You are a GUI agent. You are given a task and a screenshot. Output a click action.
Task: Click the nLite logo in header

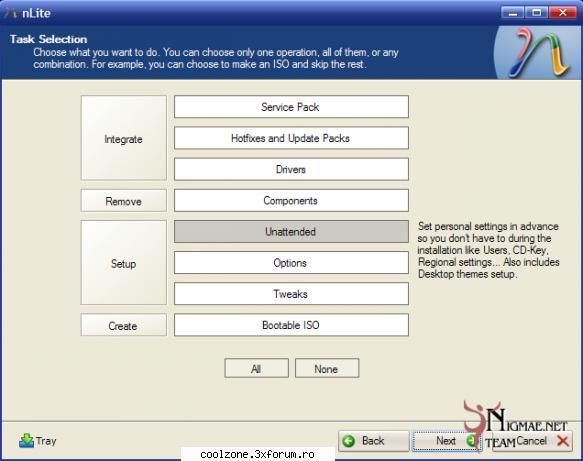coord(538,53)
